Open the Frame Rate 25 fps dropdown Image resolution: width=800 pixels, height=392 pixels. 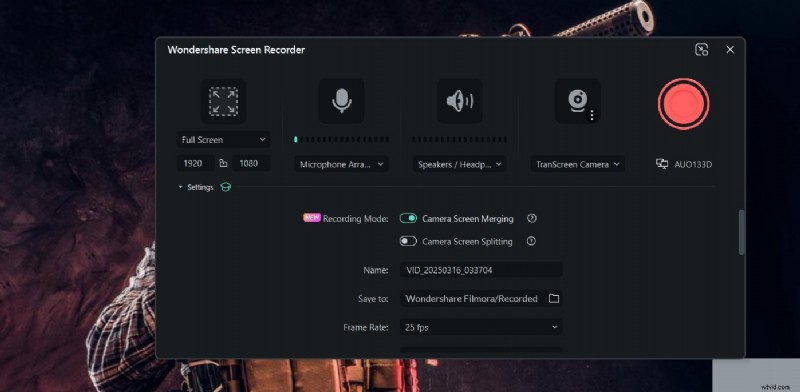[x=481, y=327]
